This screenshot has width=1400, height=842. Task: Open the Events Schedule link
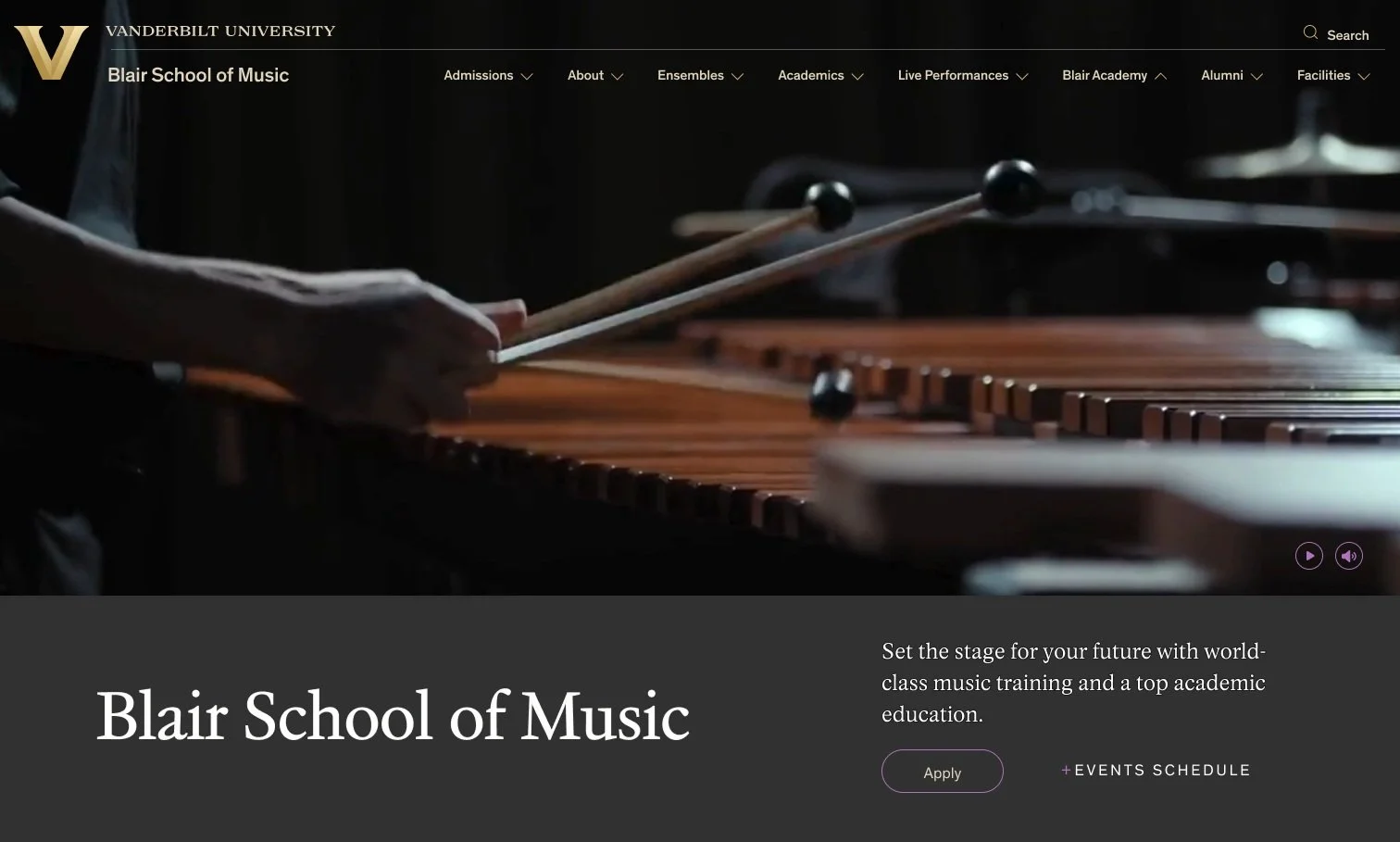coord(1156,770)
